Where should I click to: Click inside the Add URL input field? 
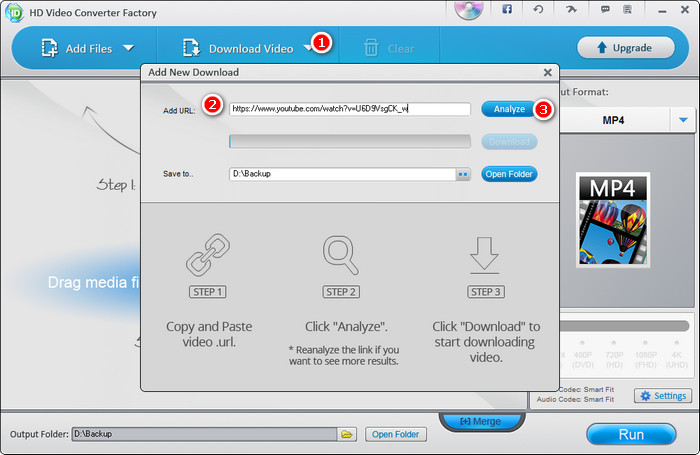[350, 109]
